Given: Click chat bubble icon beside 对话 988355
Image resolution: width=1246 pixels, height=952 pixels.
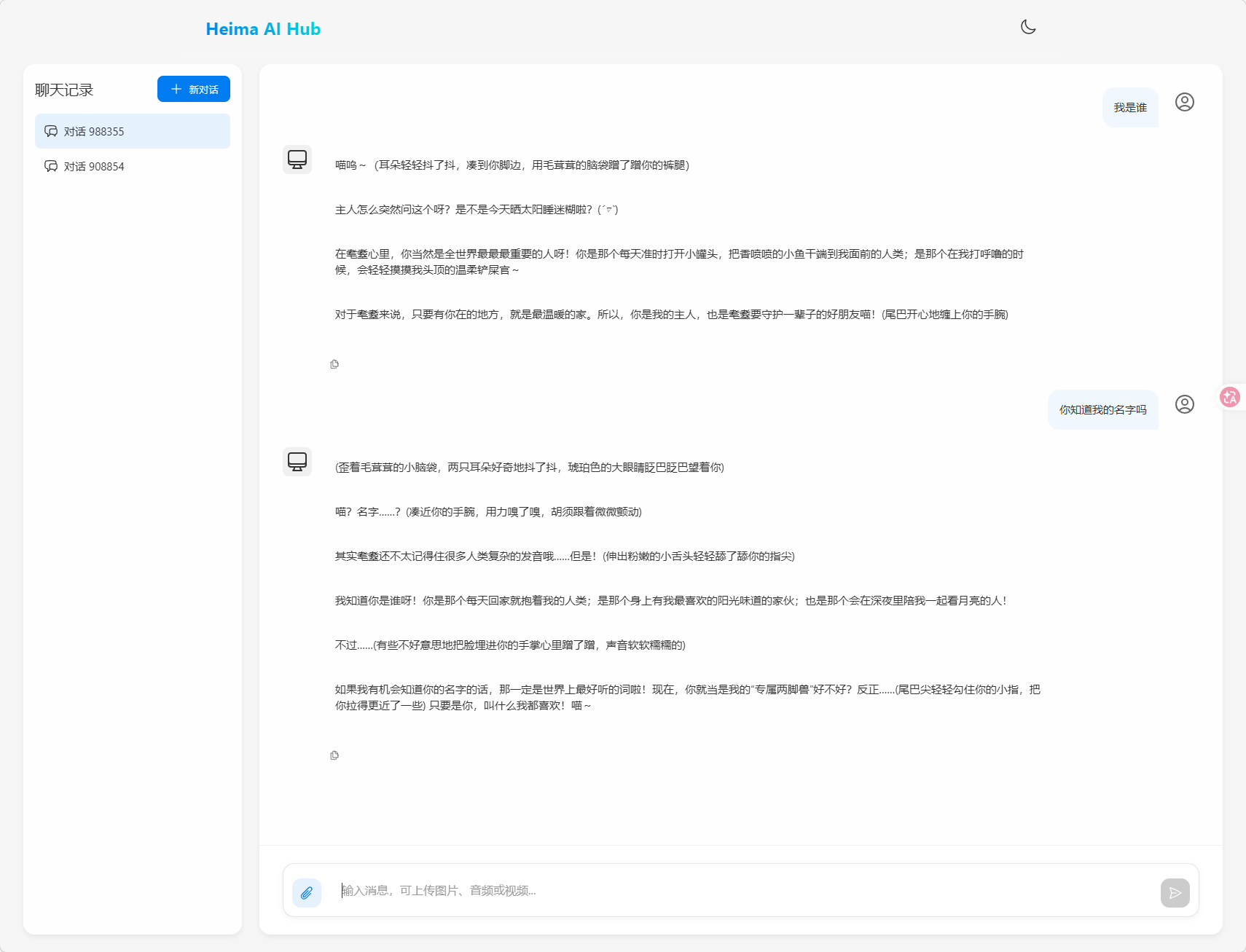Looking at the screenshot, I should click(51, 131).
